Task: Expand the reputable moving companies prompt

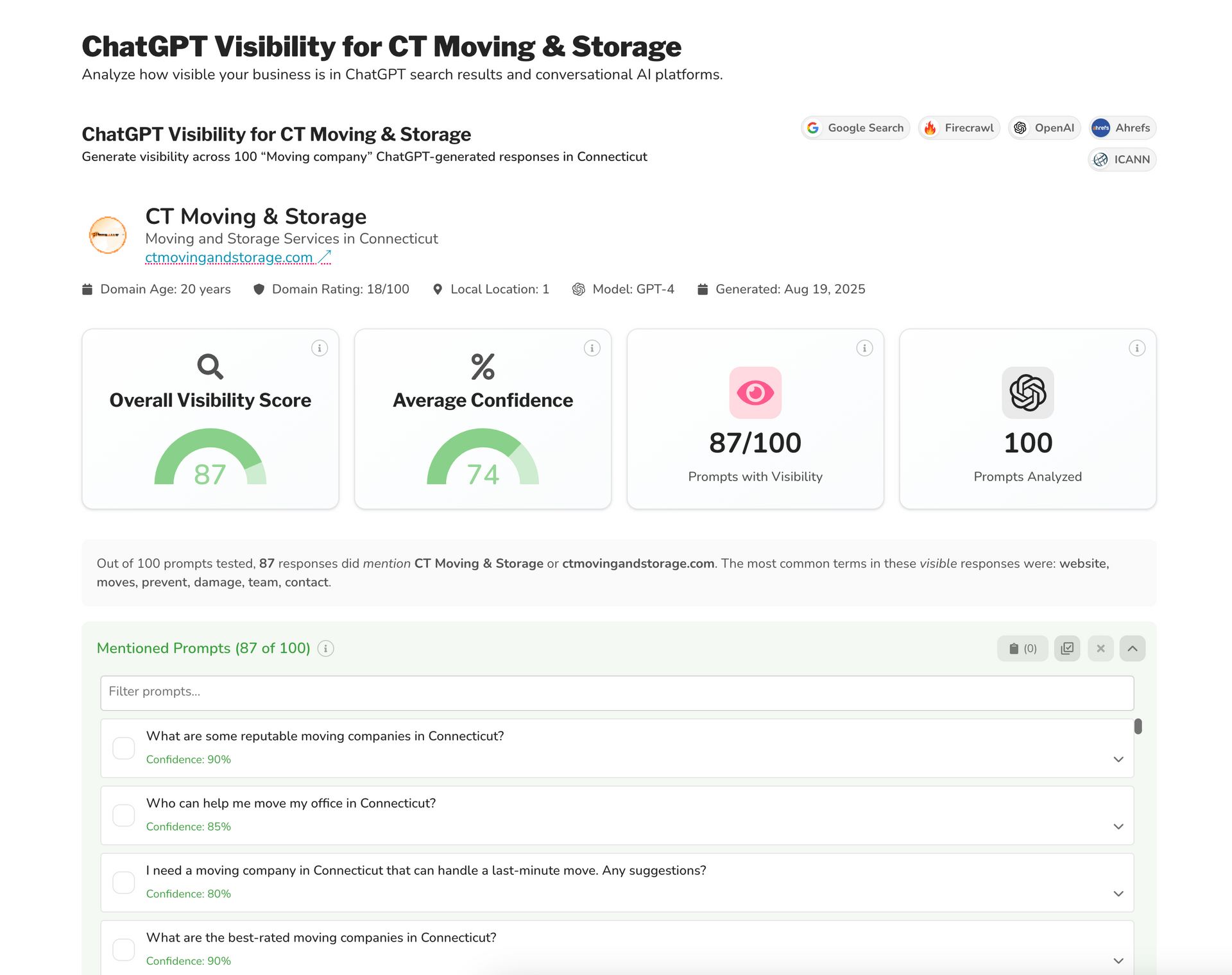Action: point(1118,759)
